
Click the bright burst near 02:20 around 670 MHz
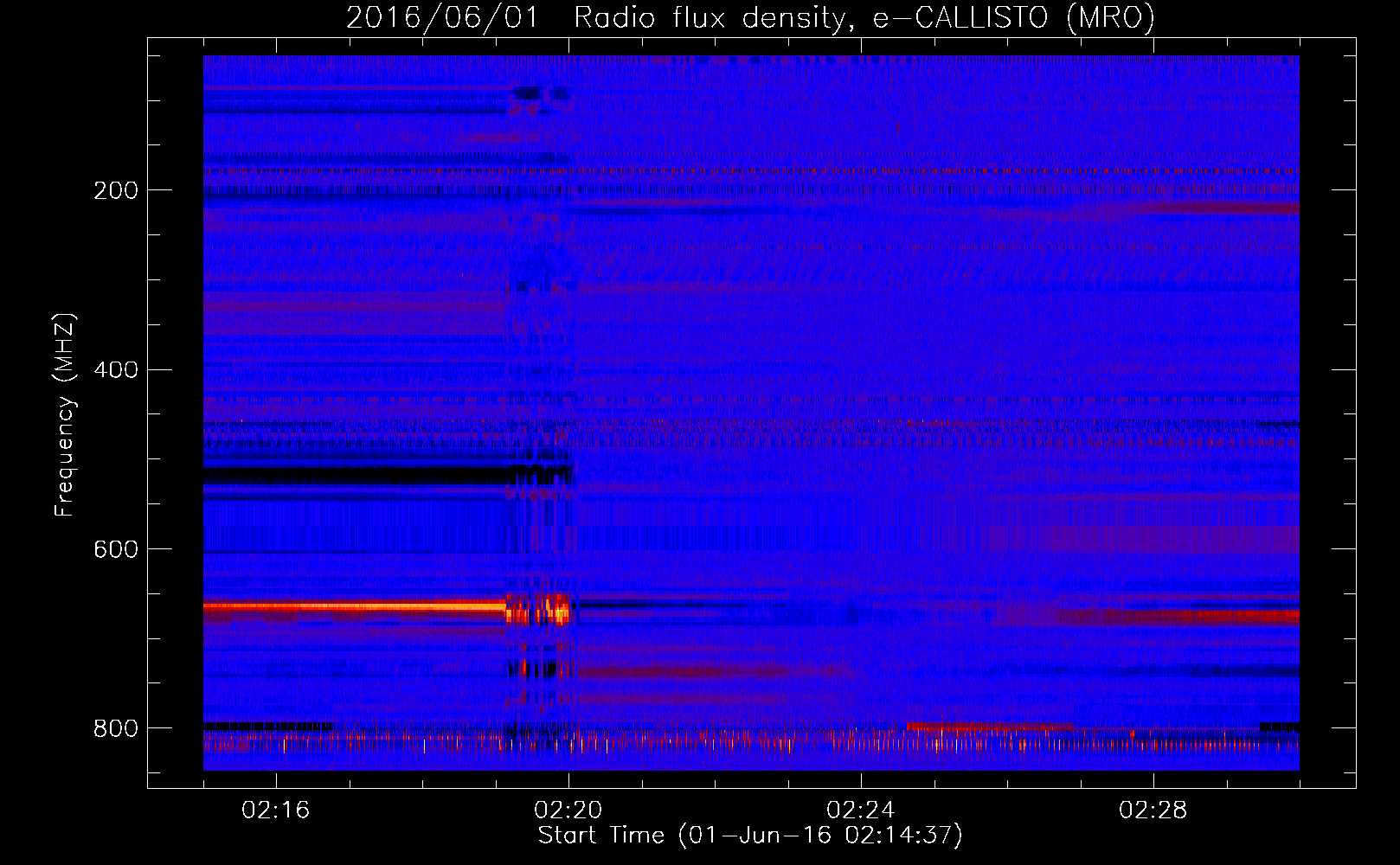click(x=538, y=609)
